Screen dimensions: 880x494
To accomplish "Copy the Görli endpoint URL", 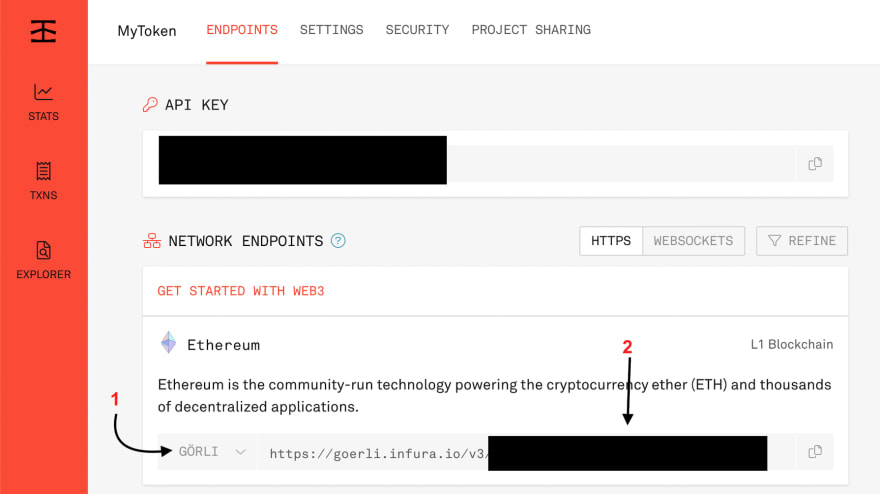I will pos(815,452).
